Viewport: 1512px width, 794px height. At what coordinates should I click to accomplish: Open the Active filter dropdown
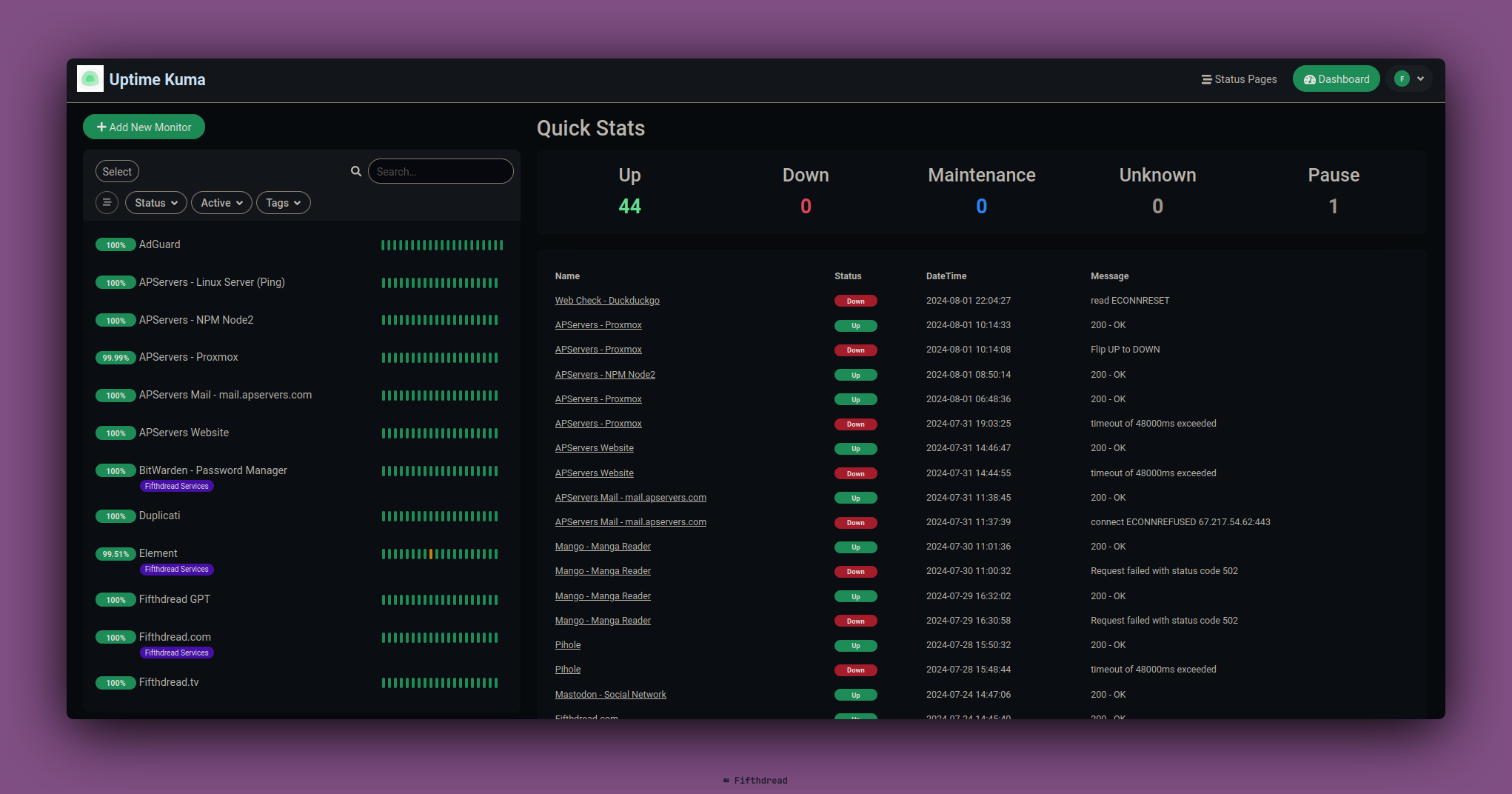coord(221,202)
